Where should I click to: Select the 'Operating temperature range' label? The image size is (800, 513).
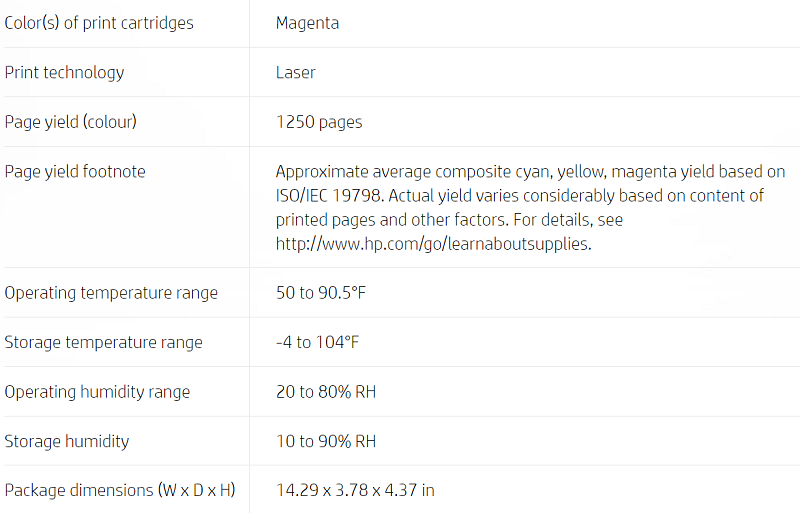111,293
